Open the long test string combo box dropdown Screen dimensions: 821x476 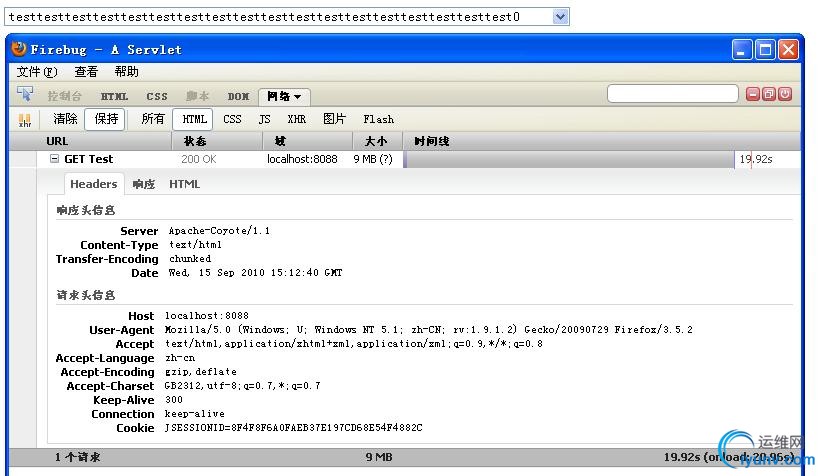coord(560,17)
